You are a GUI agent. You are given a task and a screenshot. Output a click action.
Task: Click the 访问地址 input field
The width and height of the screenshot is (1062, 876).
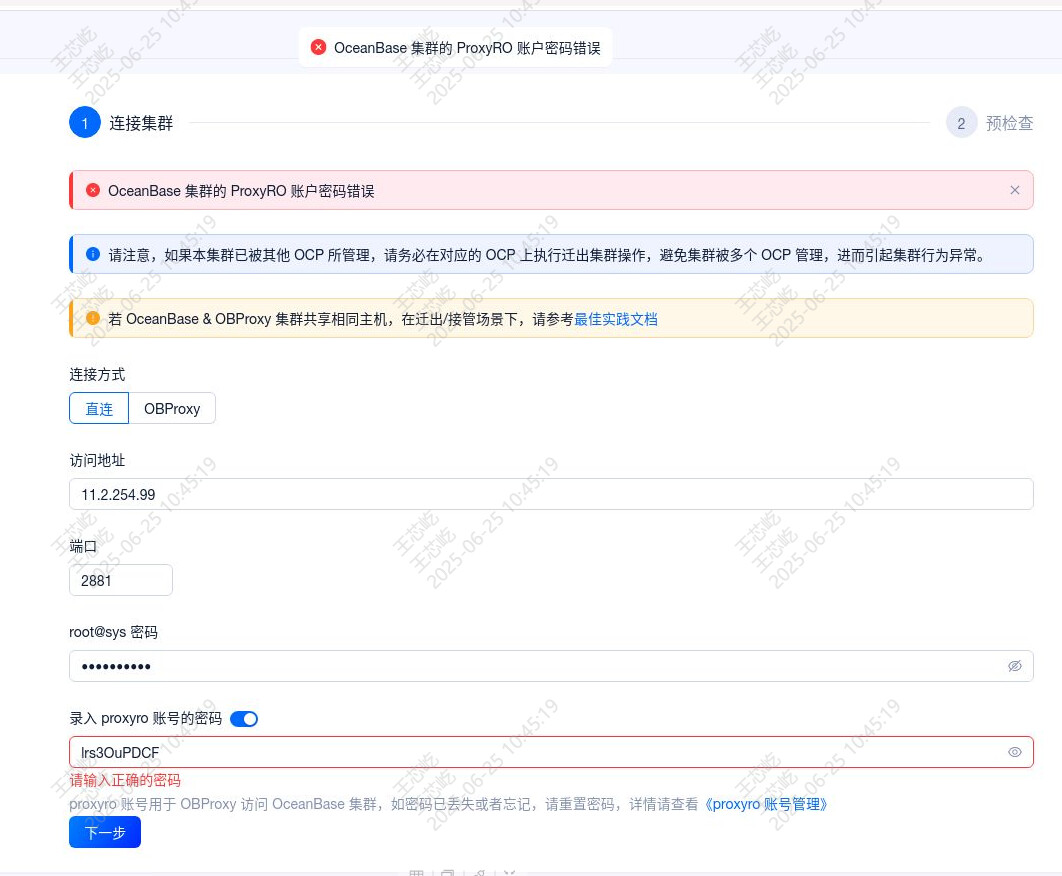(551, 494)
